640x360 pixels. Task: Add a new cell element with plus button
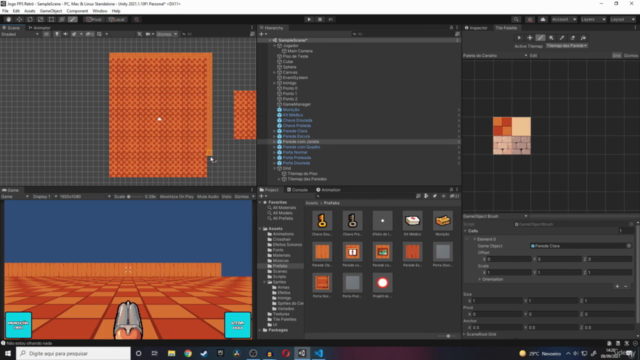617,287
